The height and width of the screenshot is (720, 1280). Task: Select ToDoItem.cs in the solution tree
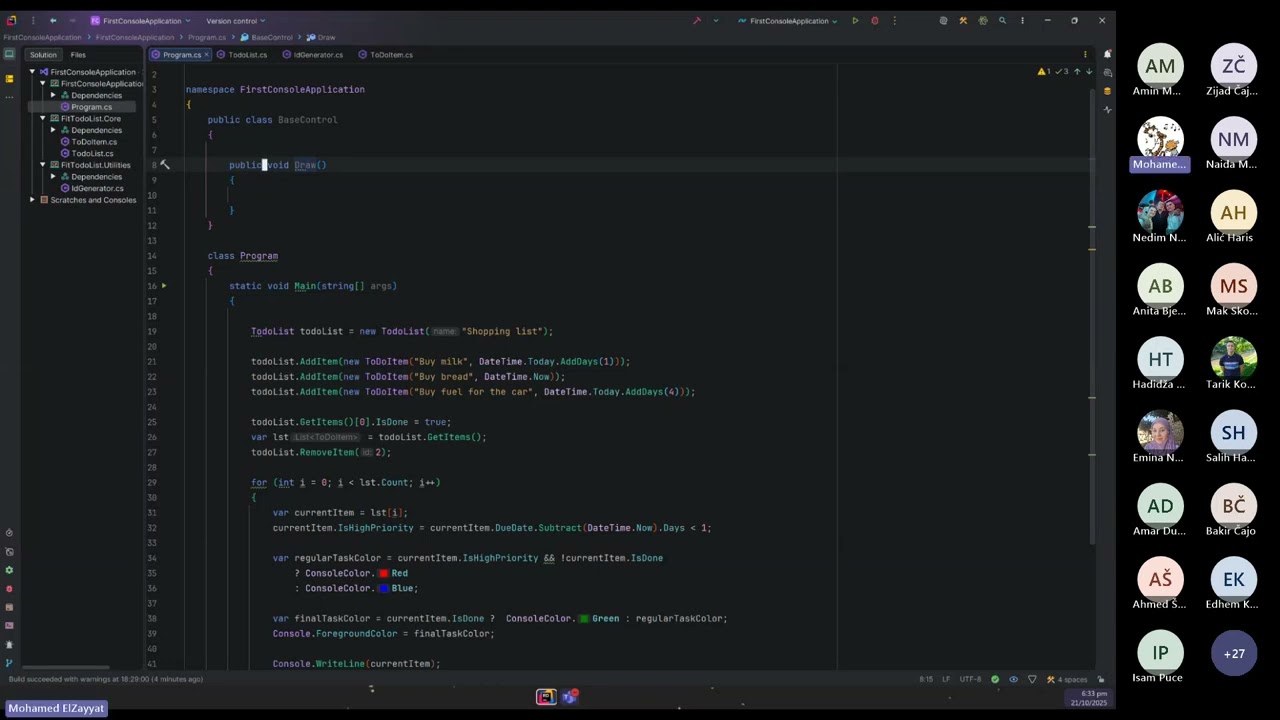(x=93, y=142)
